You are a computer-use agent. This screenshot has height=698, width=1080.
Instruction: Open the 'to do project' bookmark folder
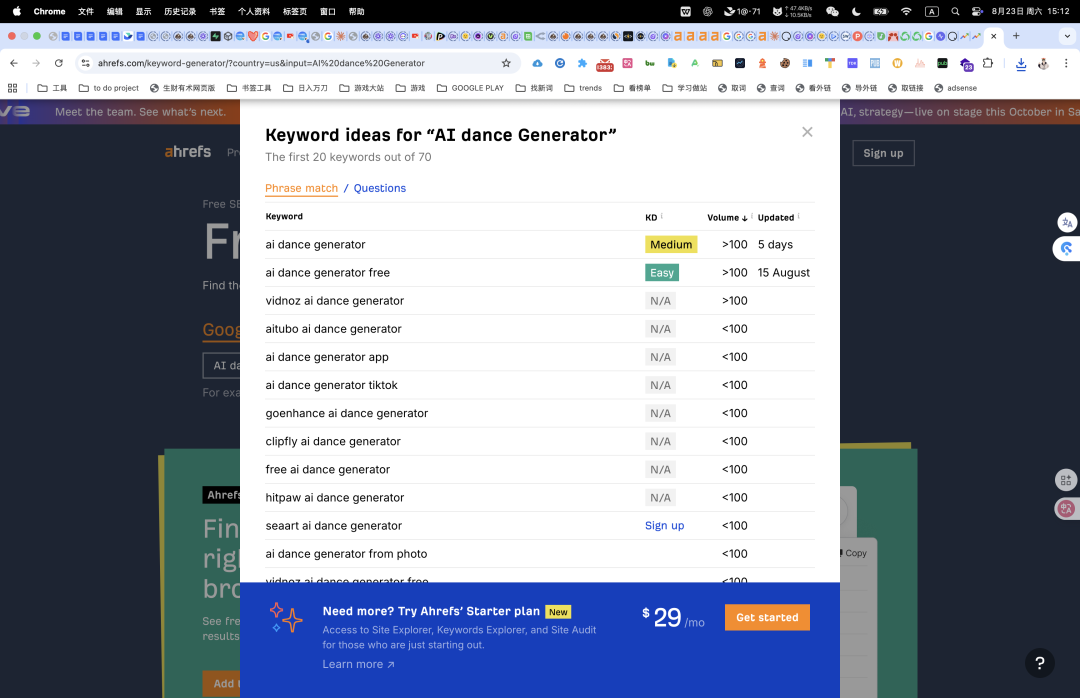(109, 88)
